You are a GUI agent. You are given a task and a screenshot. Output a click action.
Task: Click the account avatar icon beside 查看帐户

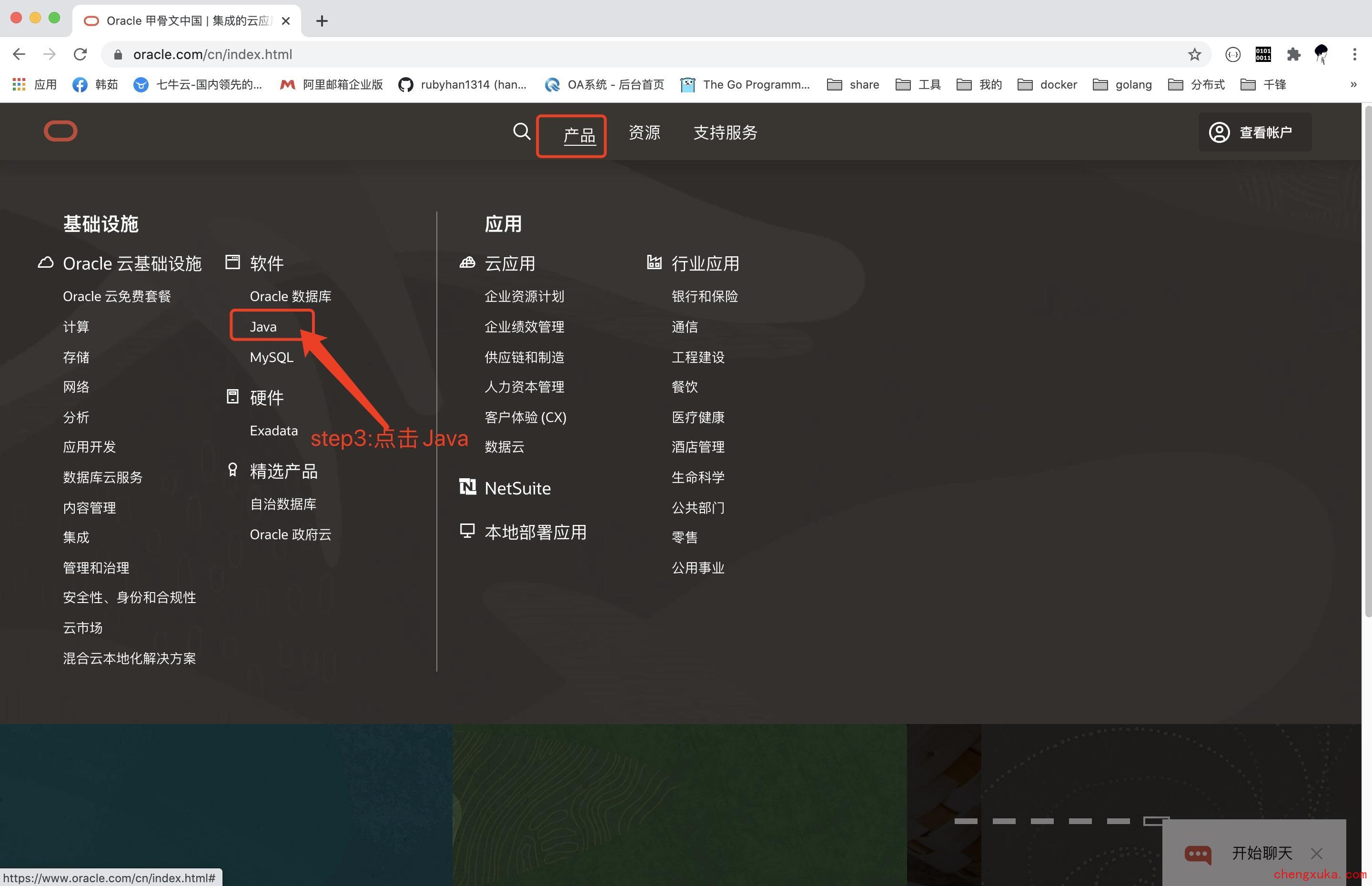1219,132
